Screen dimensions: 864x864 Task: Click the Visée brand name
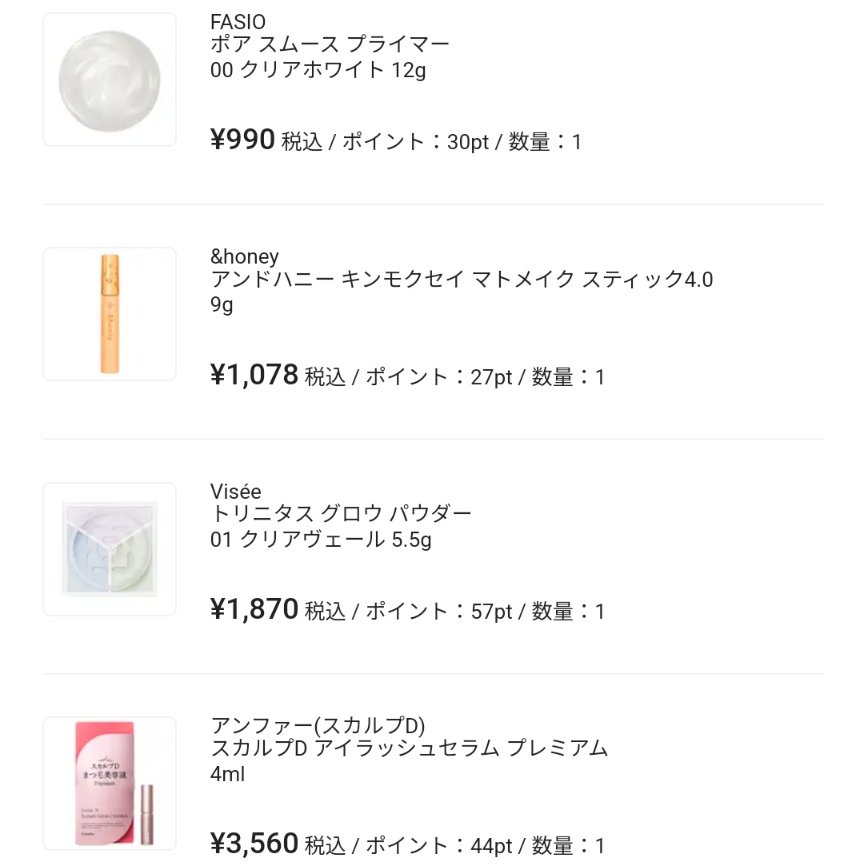pyautogui.click(x=236, y=491)
